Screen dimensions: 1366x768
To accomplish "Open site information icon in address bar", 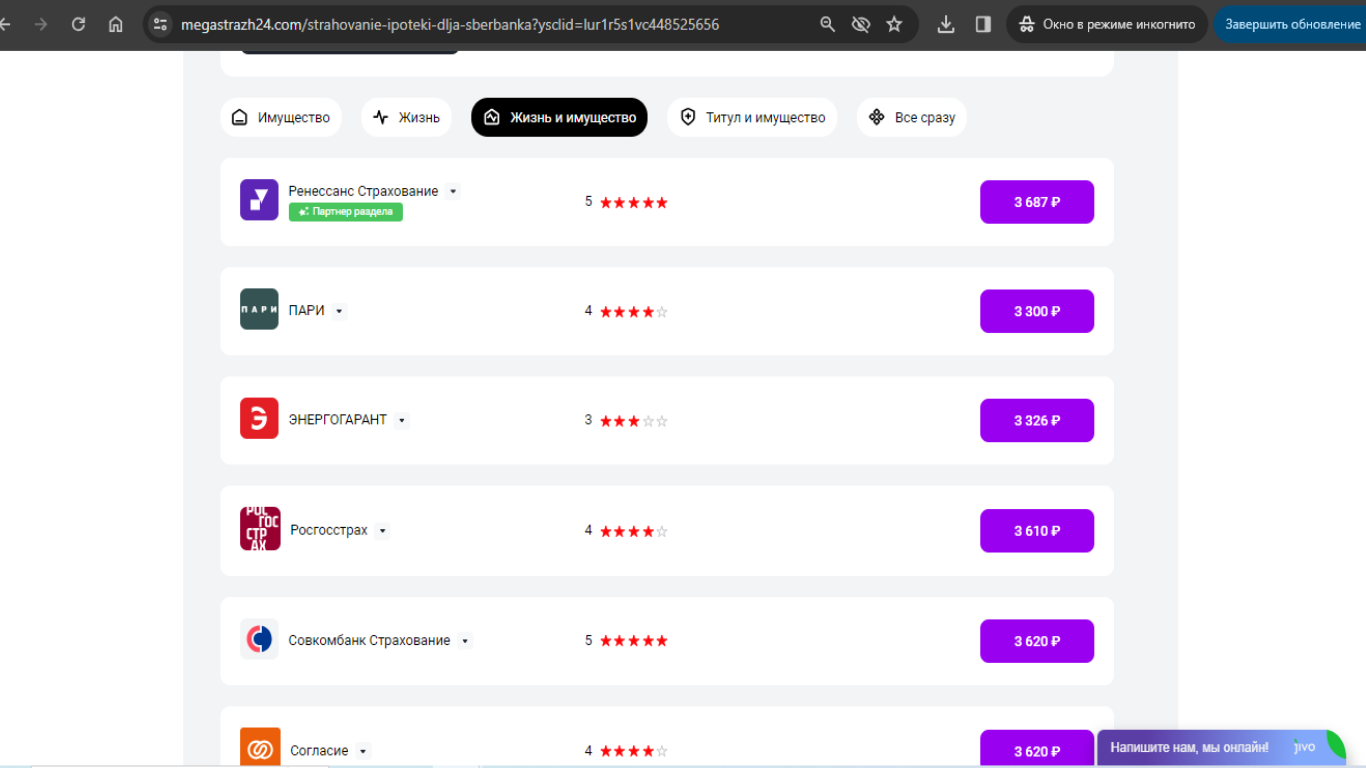I will pos(161,24).
